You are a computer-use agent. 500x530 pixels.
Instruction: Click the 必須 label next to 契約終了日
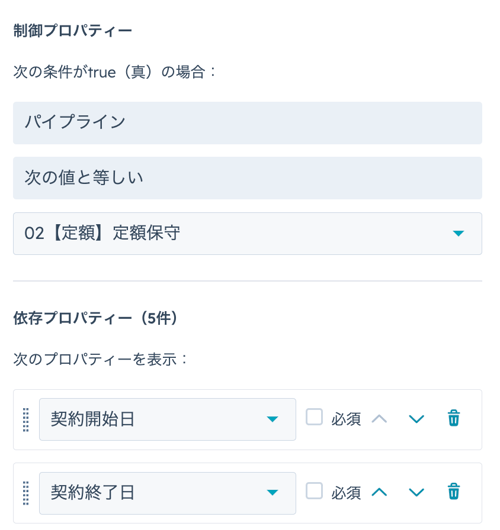(346, 493)
